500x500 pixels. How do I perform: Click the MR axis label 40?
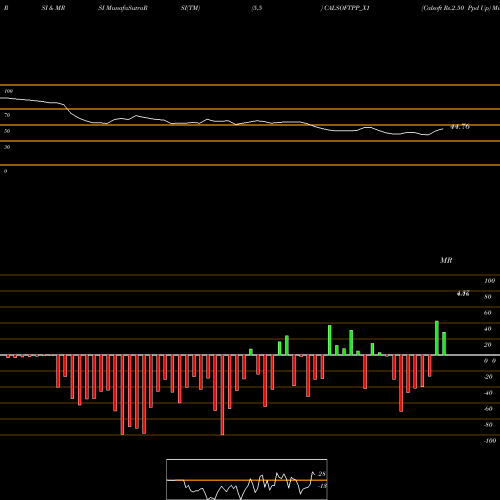[x=487, y=329]
